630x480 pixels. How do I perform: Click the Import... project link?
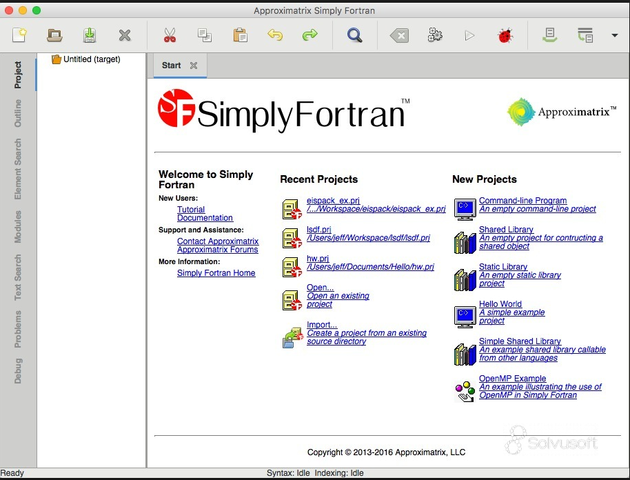pyautogui.click(x=321, y=325)
